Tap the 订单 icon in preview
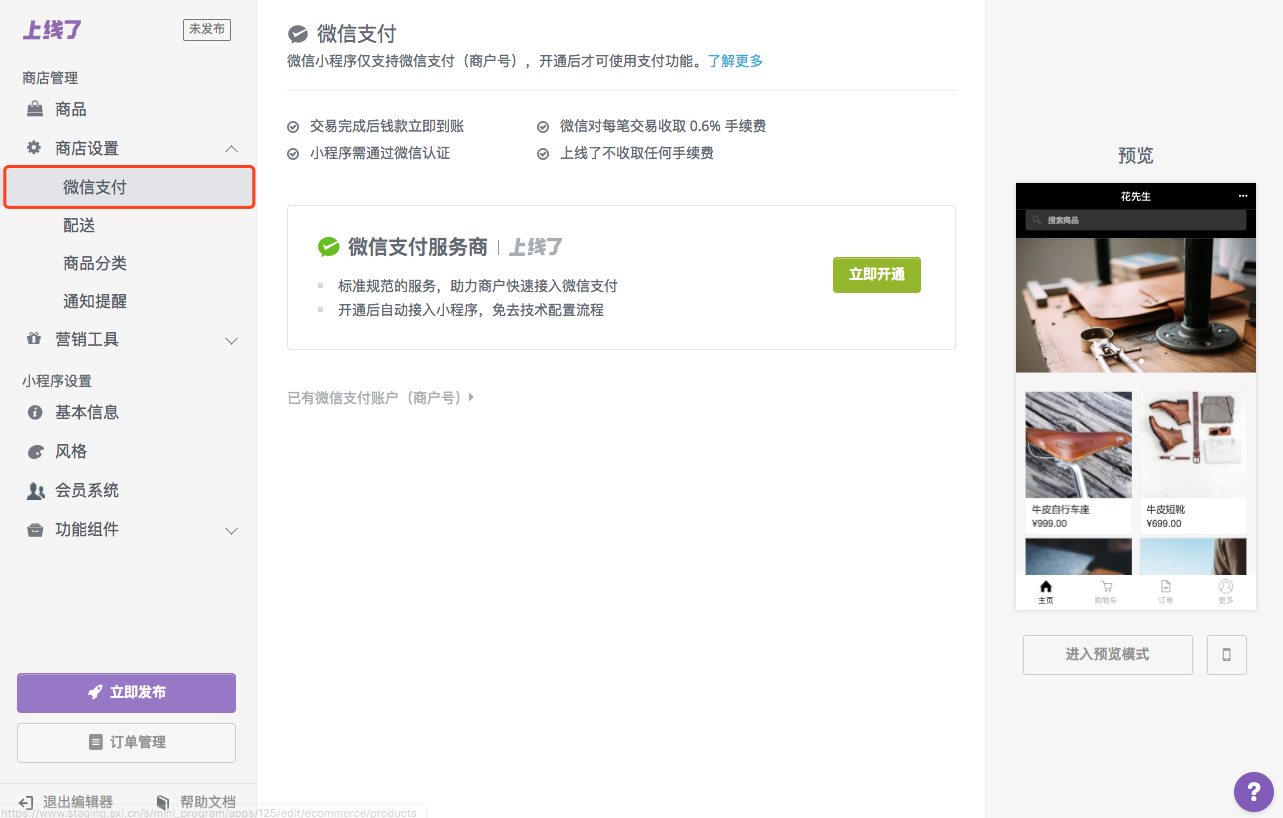Screen dimensions: 1283x818 point(1166,587)
